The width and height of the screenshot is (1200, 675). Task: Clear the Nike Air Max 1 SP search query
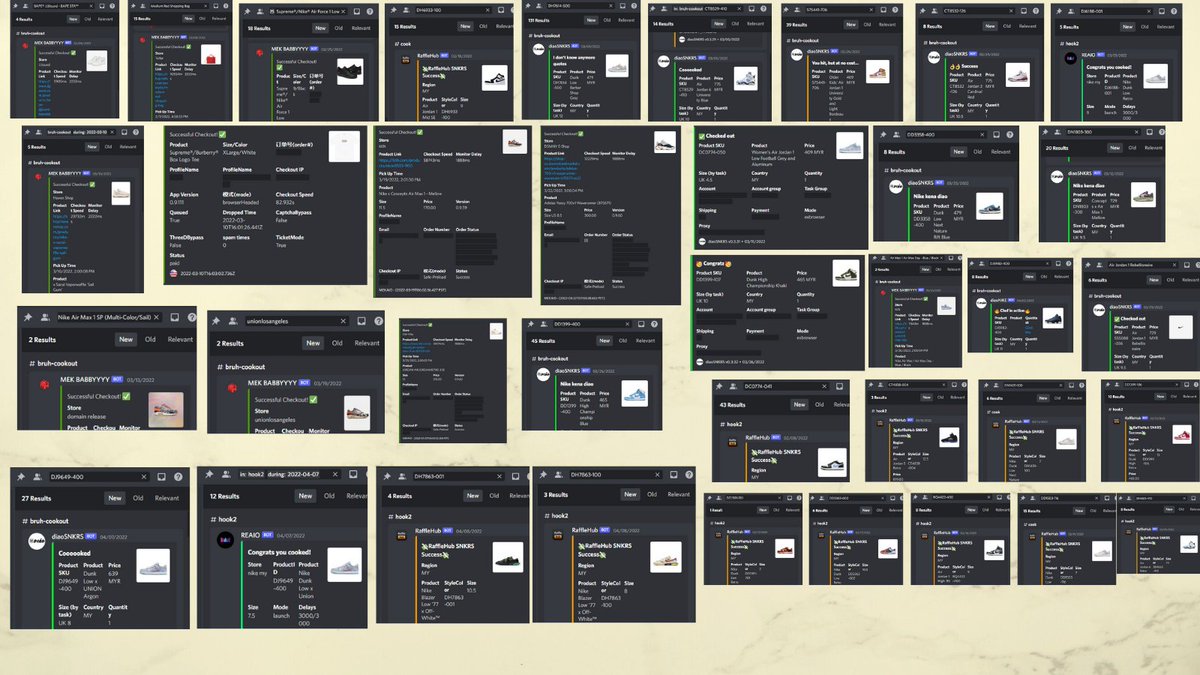pos(156,317)
